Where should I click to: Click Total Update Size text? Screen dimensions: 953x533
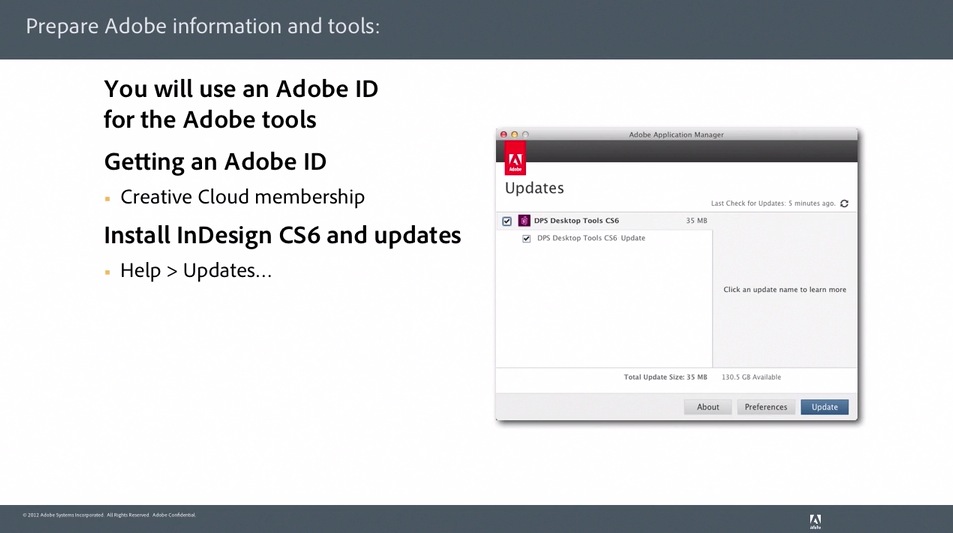[x=666, y=377]
